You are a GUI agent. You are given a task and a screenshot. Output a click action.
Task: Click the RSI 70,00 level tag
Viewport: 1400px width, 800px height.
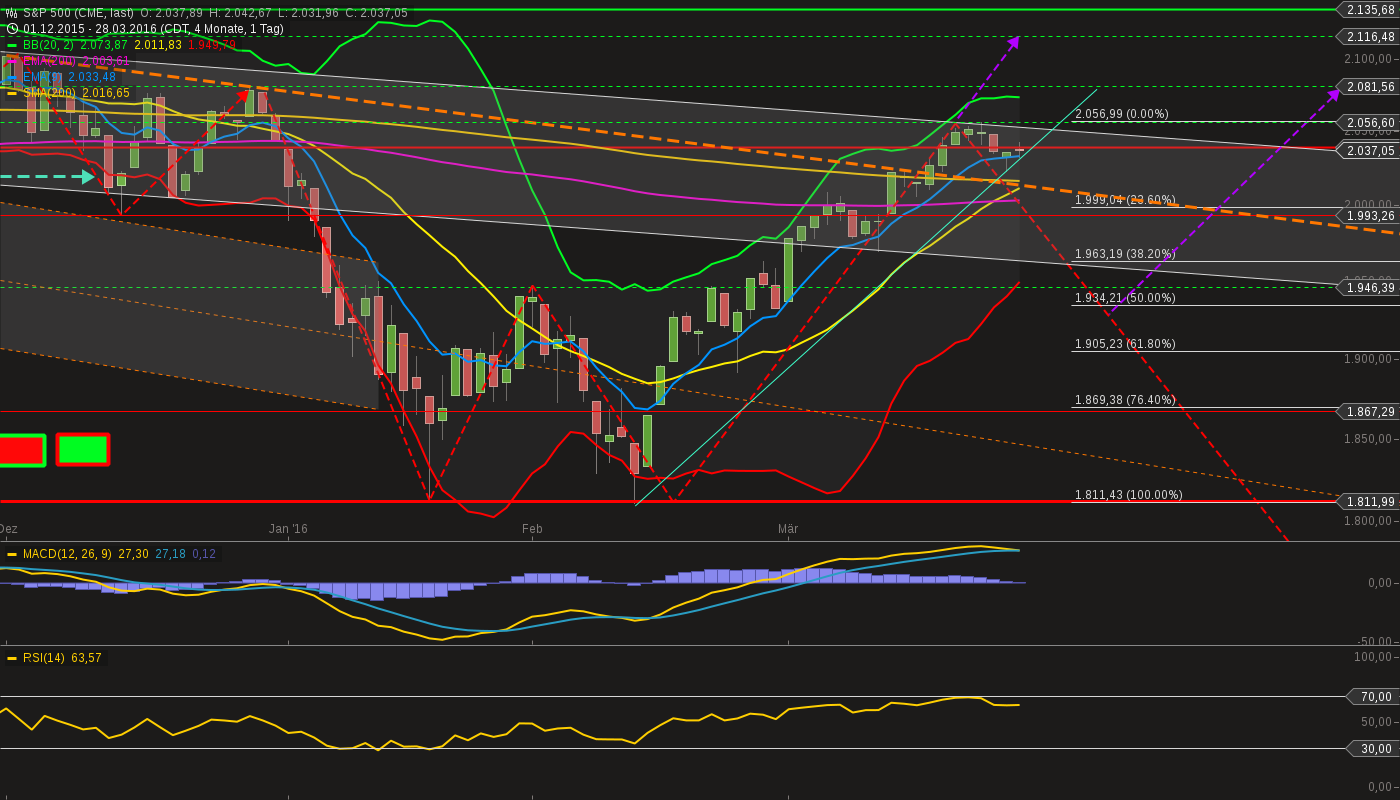pyautogui.click(x=1374, y=697)
